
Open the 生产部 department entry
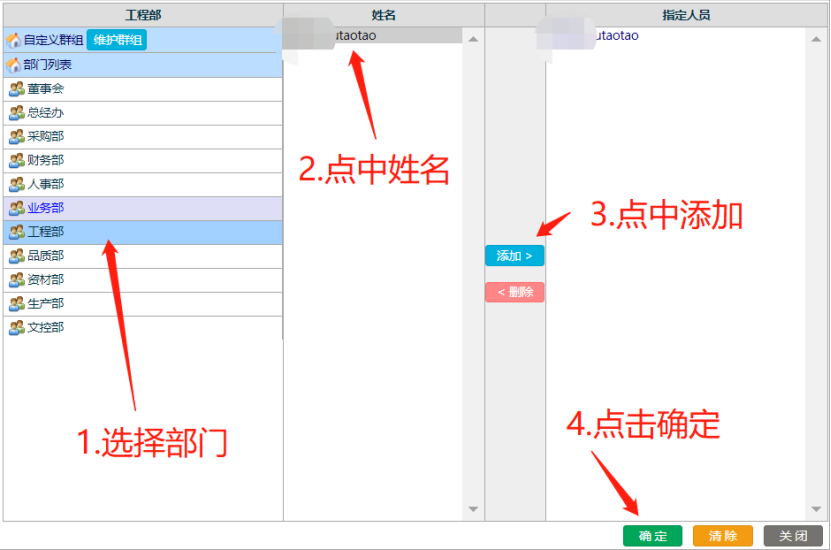tap(46, 304)
